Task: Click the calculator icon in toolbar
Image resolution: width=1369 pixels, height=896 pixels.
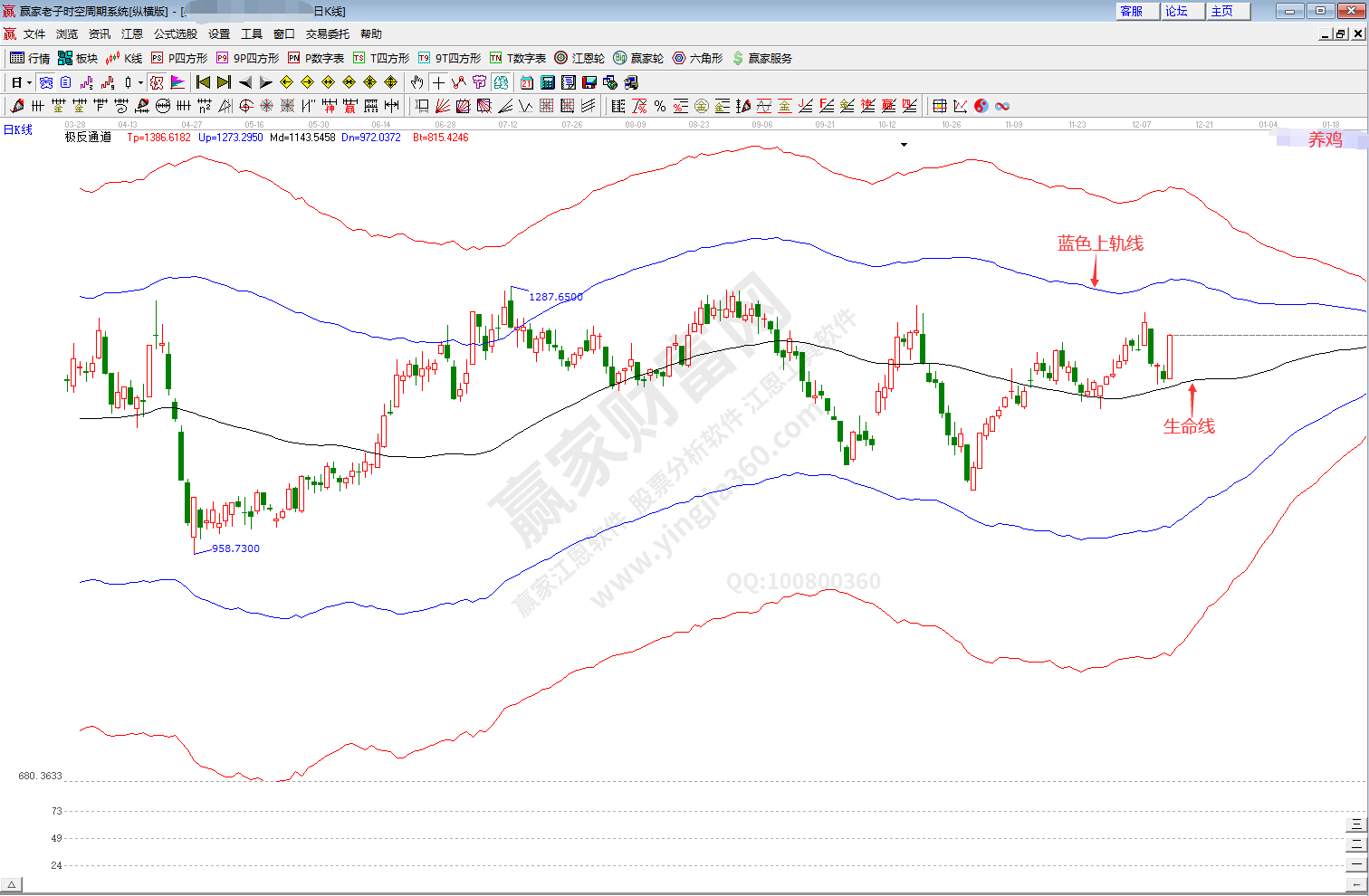Action: click(548, 82)
